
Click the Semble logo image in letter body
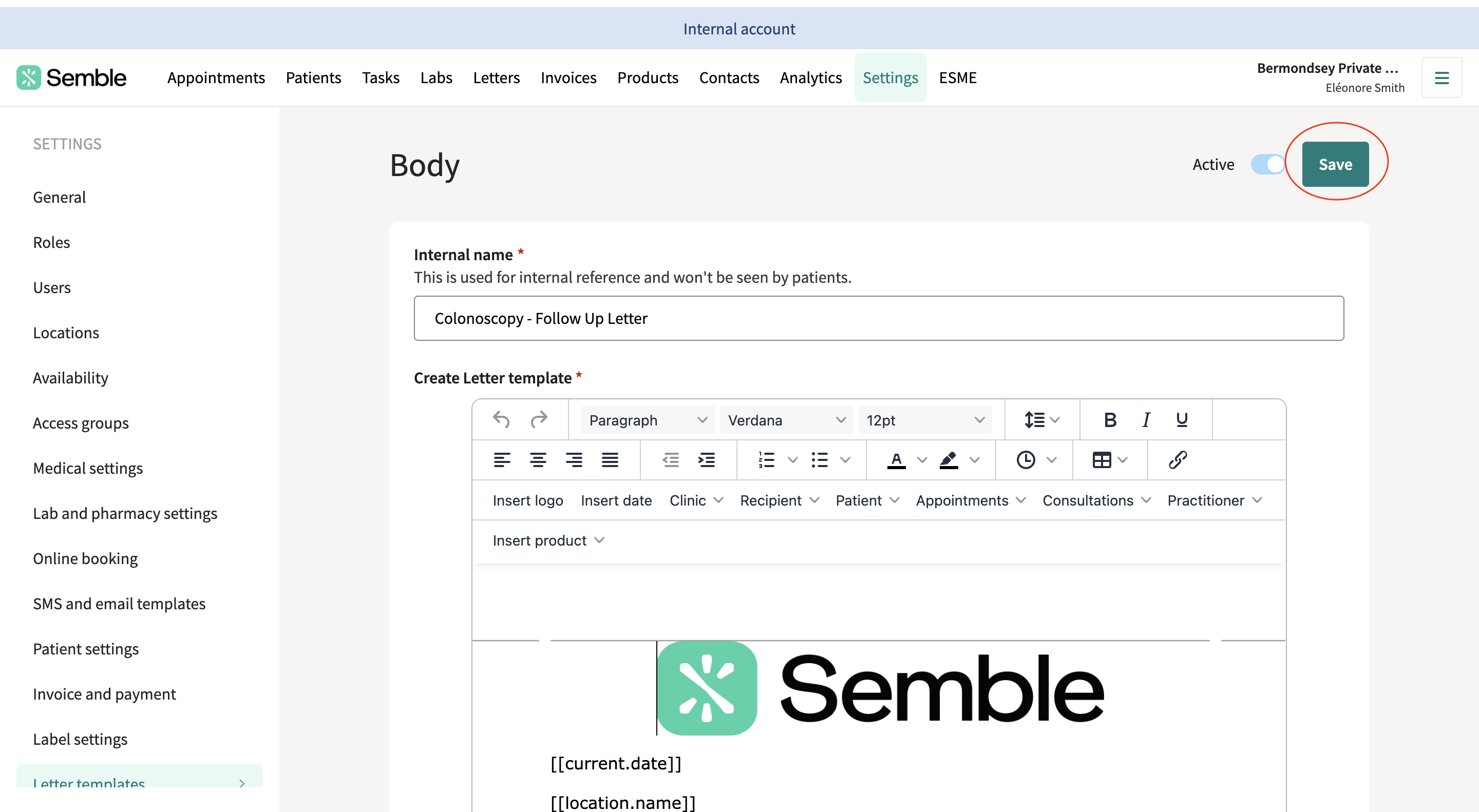[881, 688]
